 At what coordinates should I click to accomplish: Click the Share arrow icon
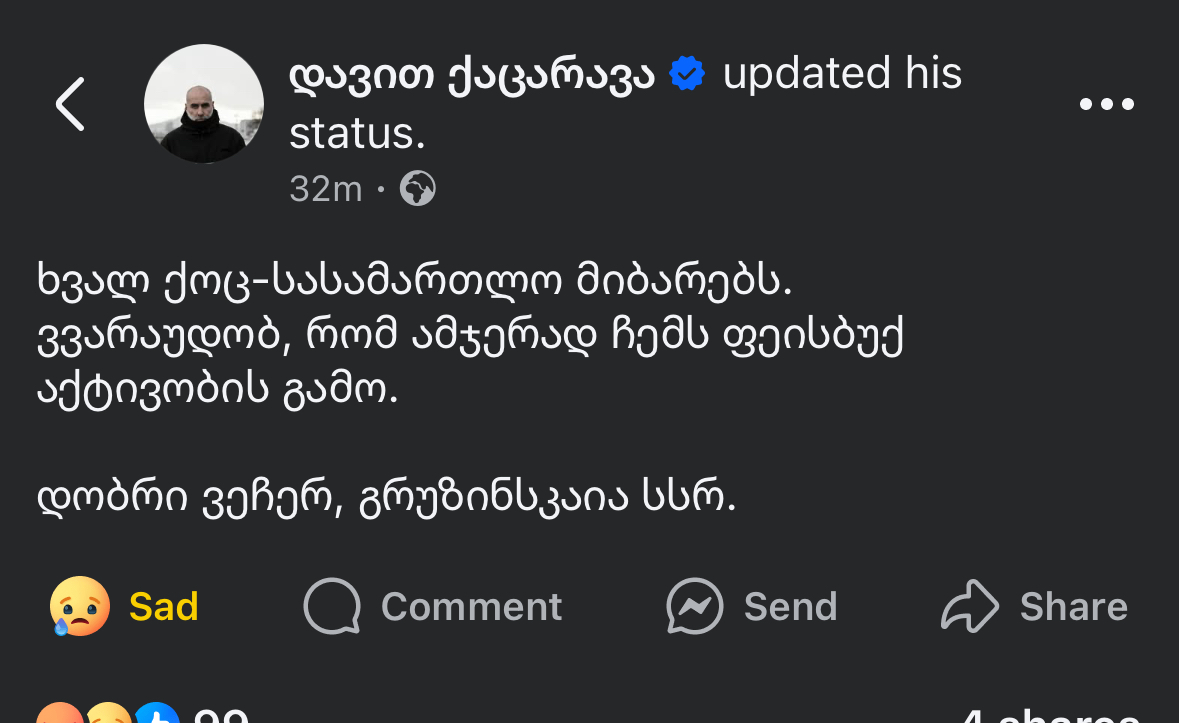[x=970, y=606]
